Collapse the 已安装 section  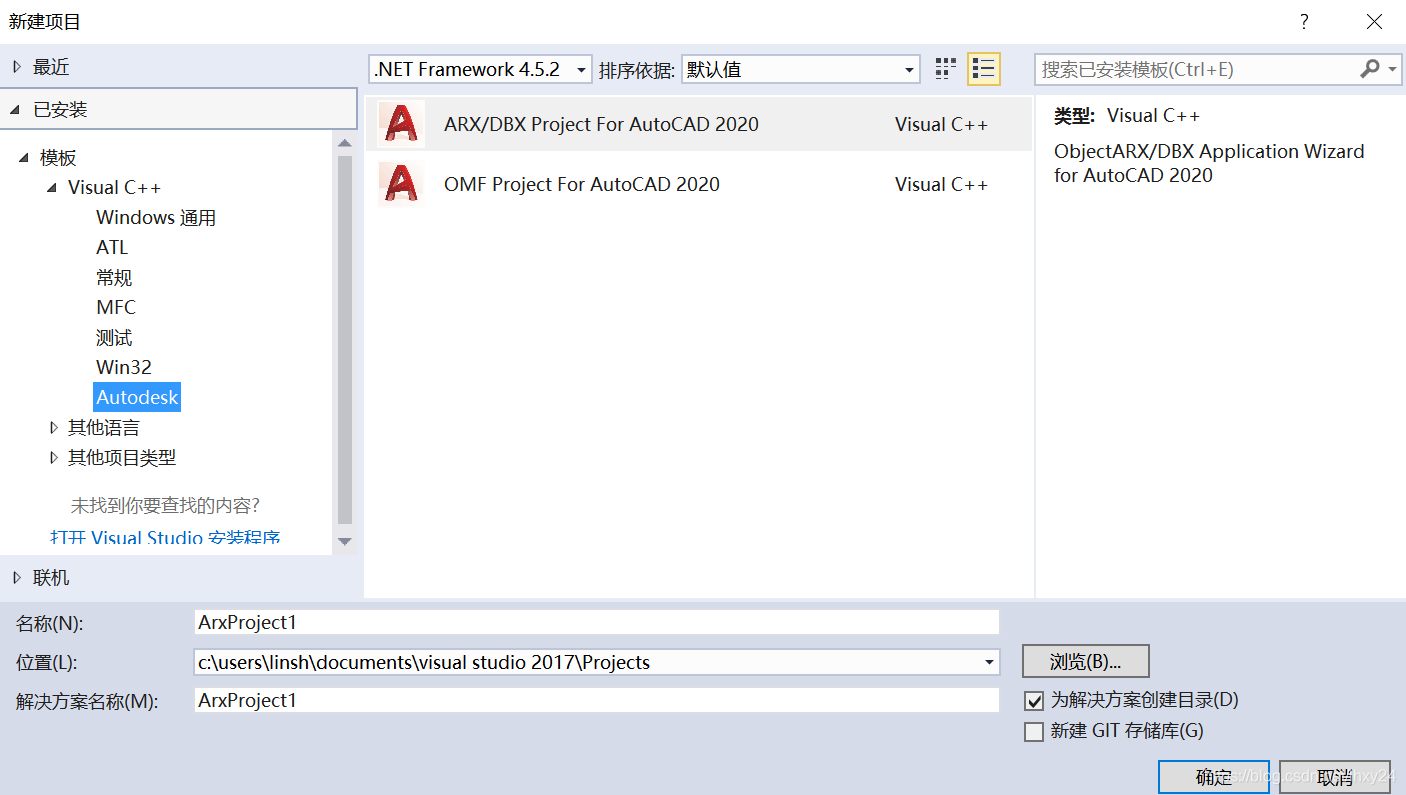[16, 109]
